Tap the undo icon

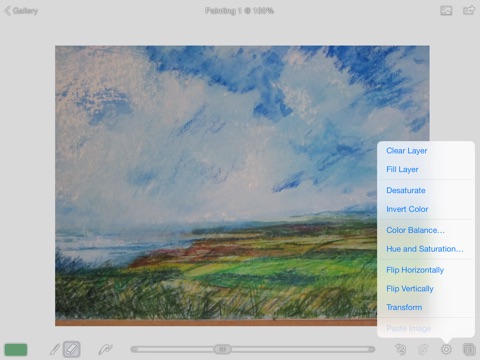400,349
